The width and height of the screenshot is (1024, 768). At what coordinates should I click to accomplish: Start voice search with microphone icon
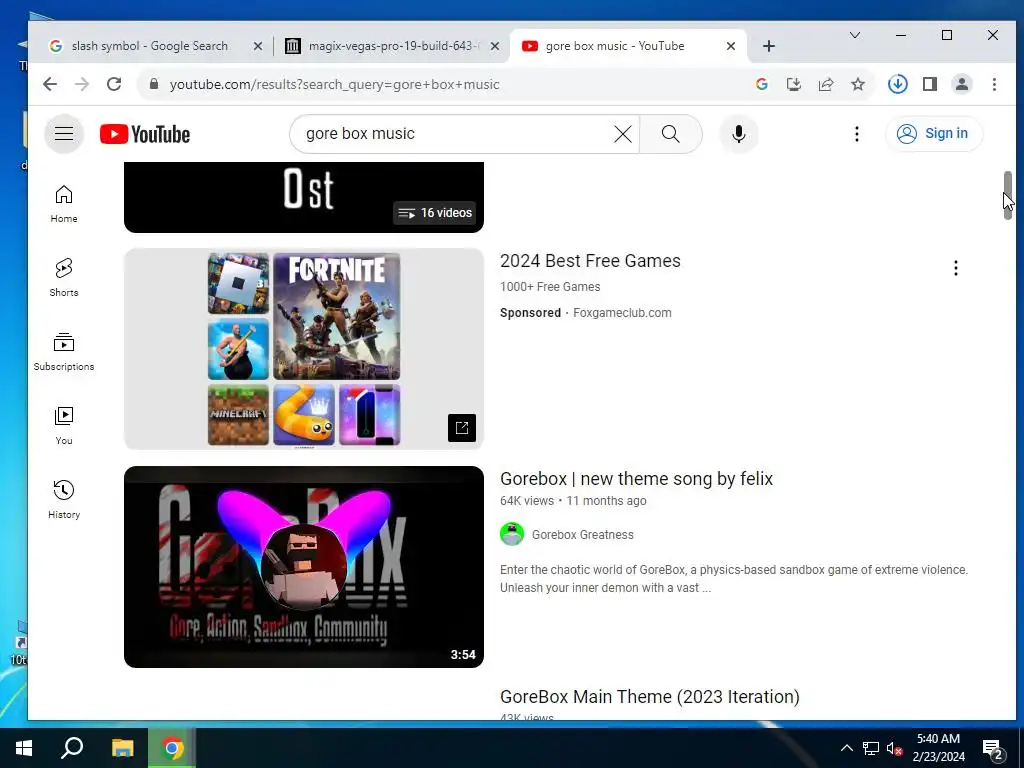(739, 134)
